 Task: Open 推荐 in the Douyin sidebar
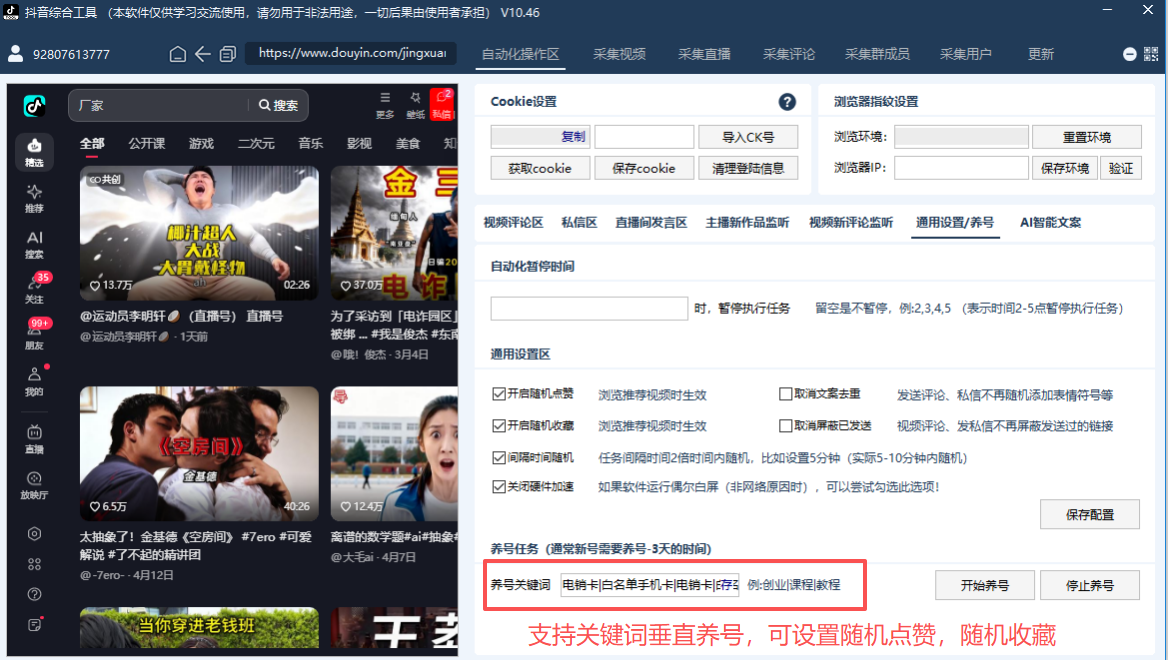point(34,199)
